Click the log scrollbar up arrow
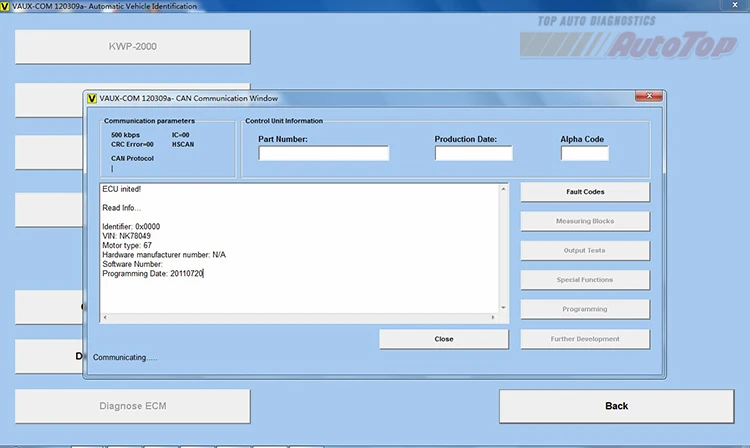 coord(503,189)
